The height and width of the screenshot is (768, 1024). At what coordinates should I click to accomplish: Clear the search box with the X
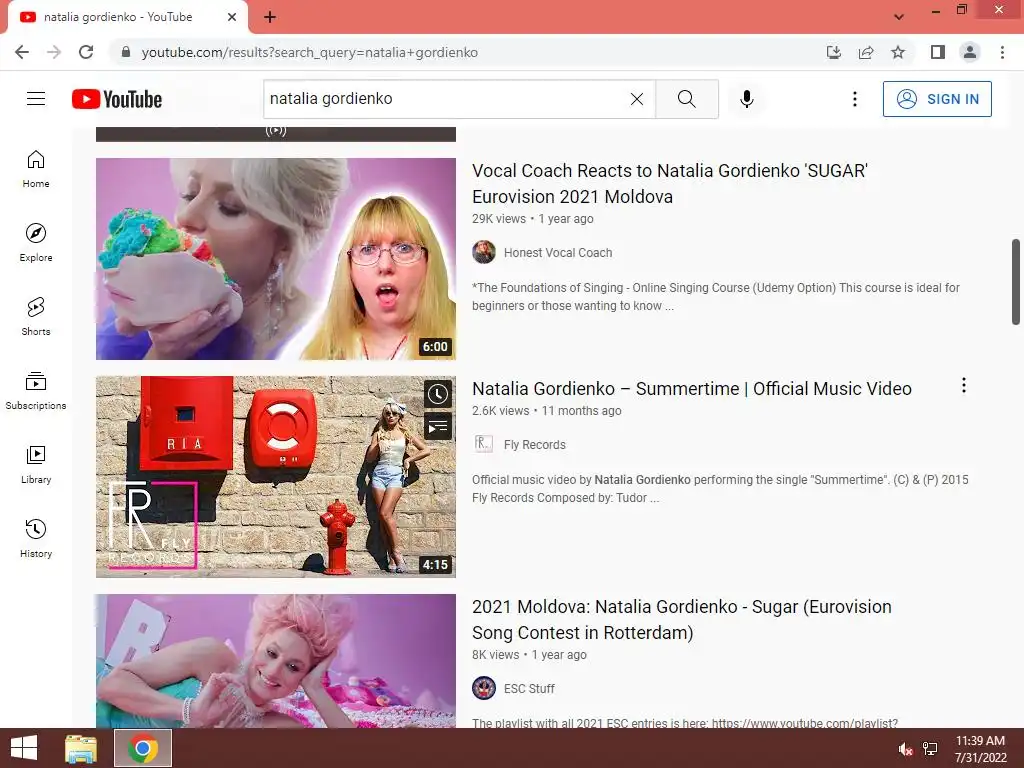(637, 99)
